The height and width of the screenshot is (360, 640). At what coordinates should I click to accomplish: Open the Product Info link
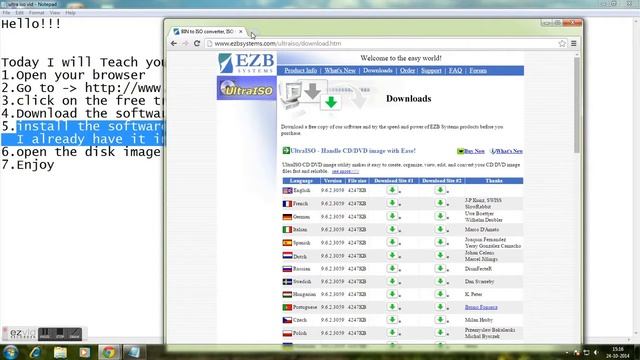(x=300, y=71)
